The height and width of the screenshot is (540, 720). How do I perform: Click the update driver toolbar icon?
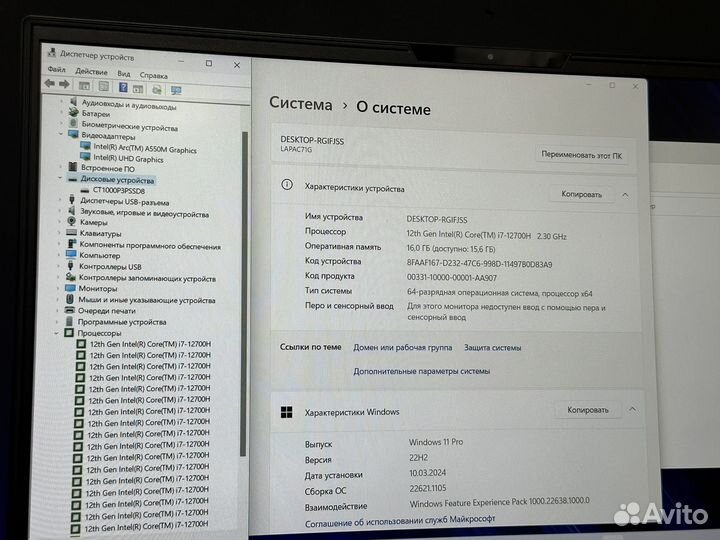(157, 90)
